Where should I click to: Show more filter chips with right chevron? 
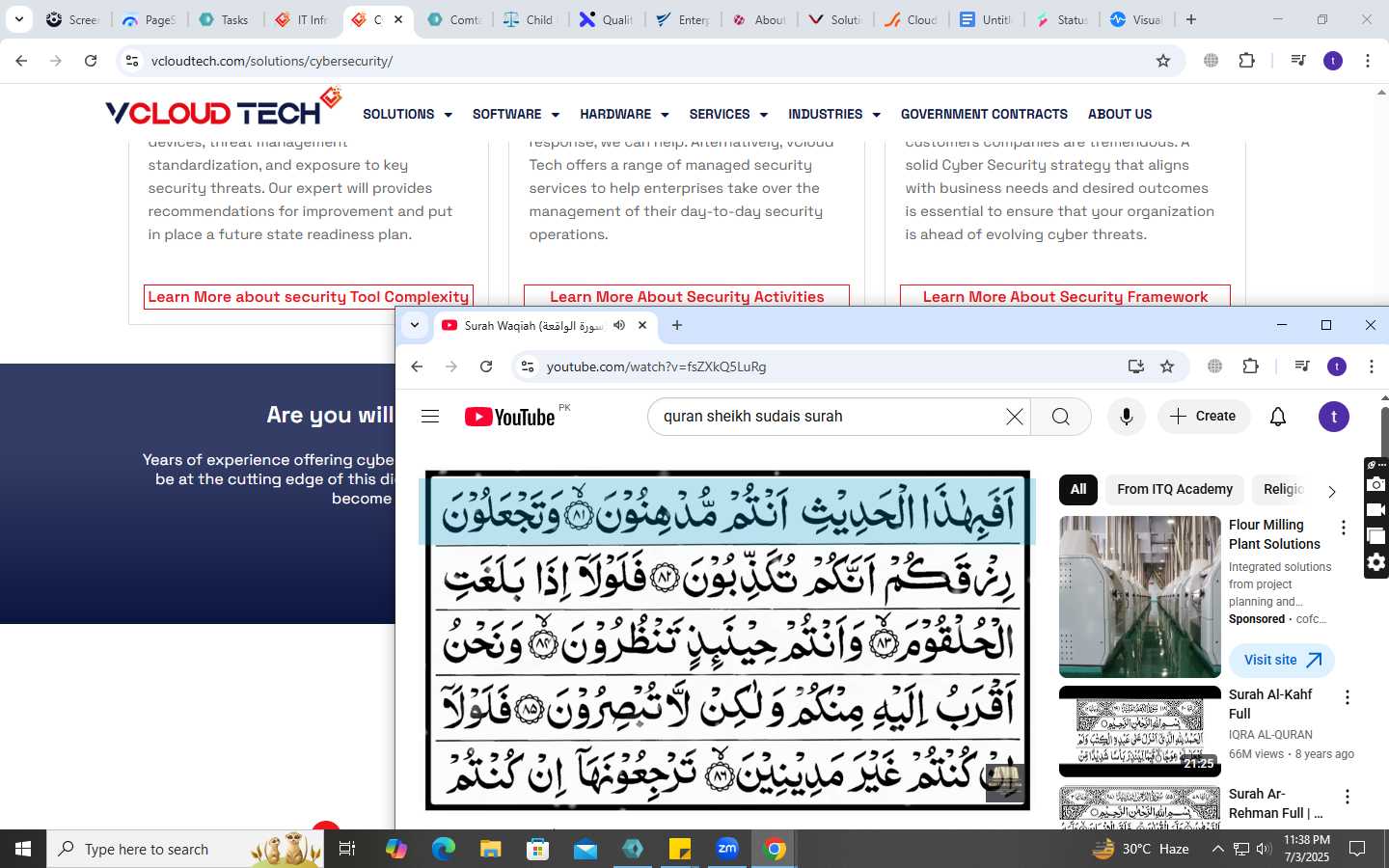tap(1331, 491)
